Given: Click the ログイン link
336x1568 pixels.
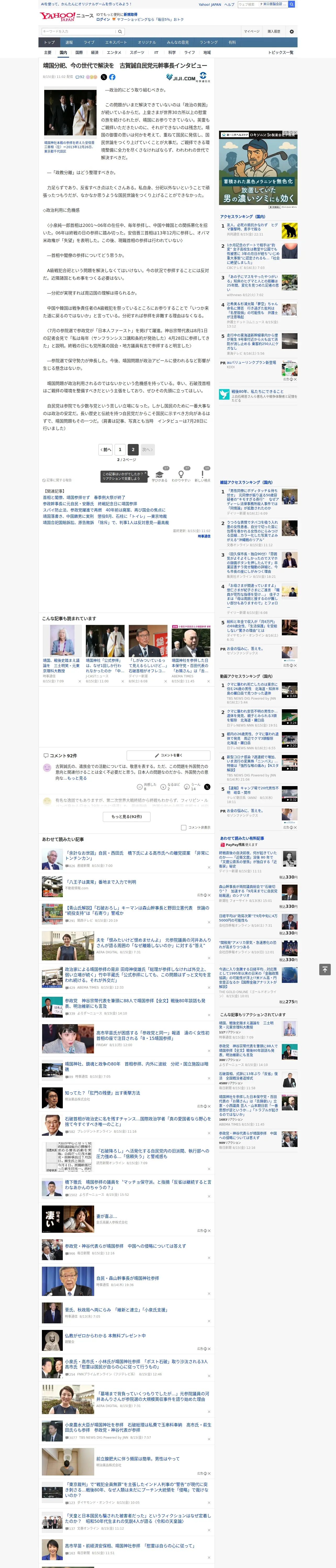Looking at the screenshot, I should (x=103, y=20).
